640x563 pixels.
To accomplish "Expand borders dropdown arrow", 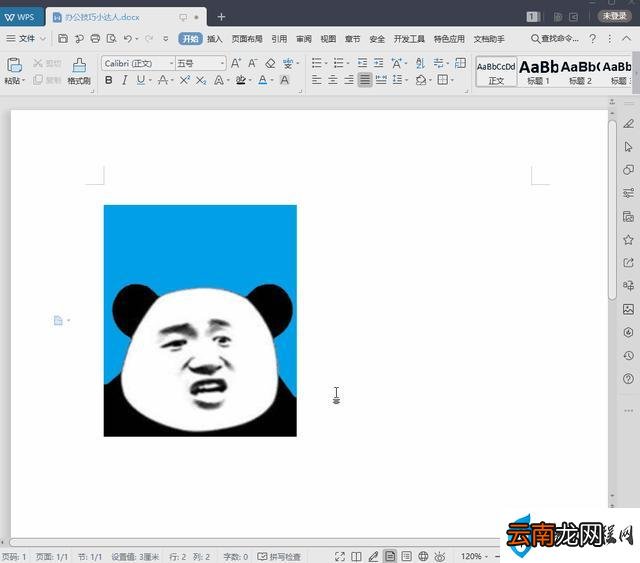I will (x=452, y=80).
